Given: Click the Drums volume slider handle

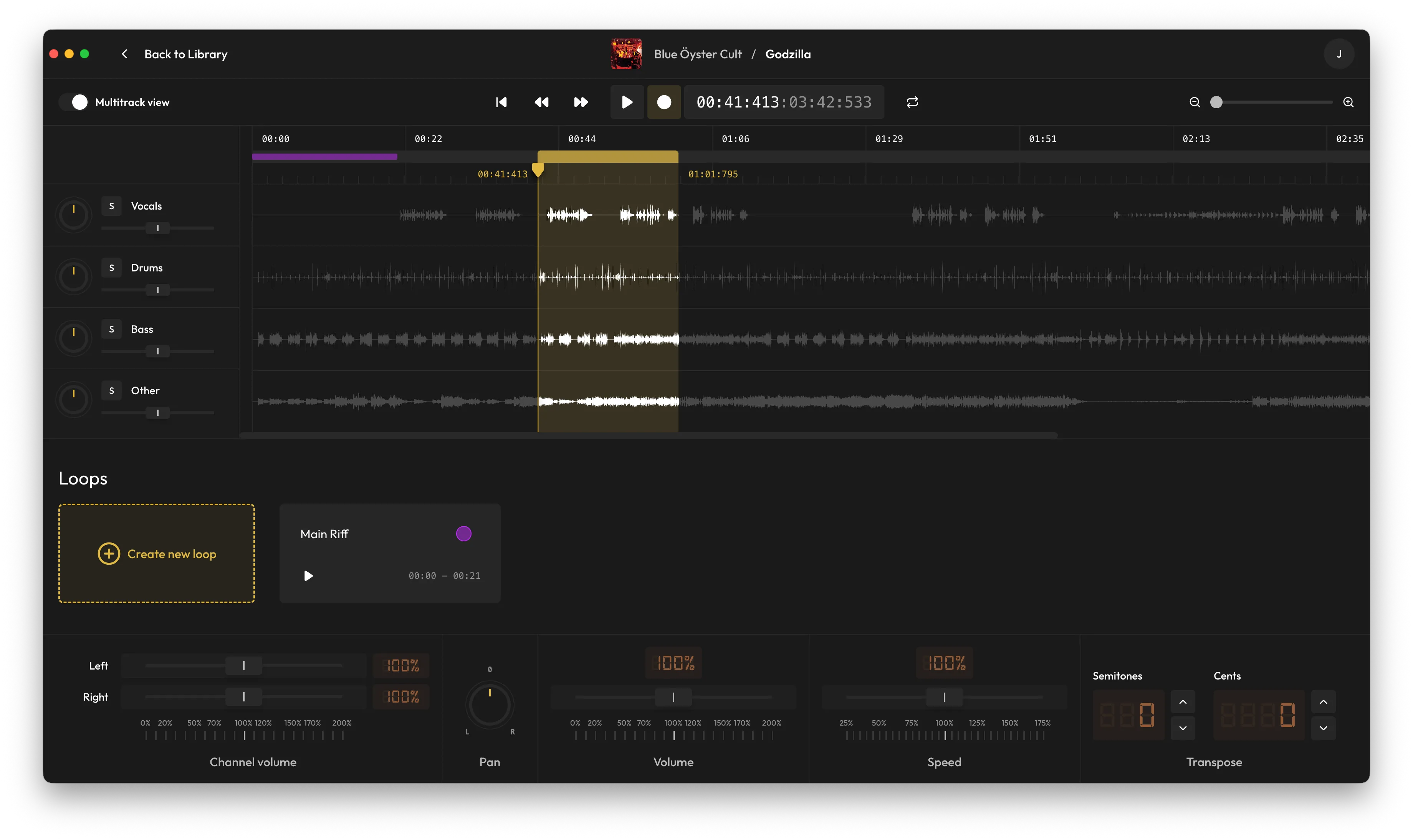Looking at the screenshot, I should coord(157,290).
